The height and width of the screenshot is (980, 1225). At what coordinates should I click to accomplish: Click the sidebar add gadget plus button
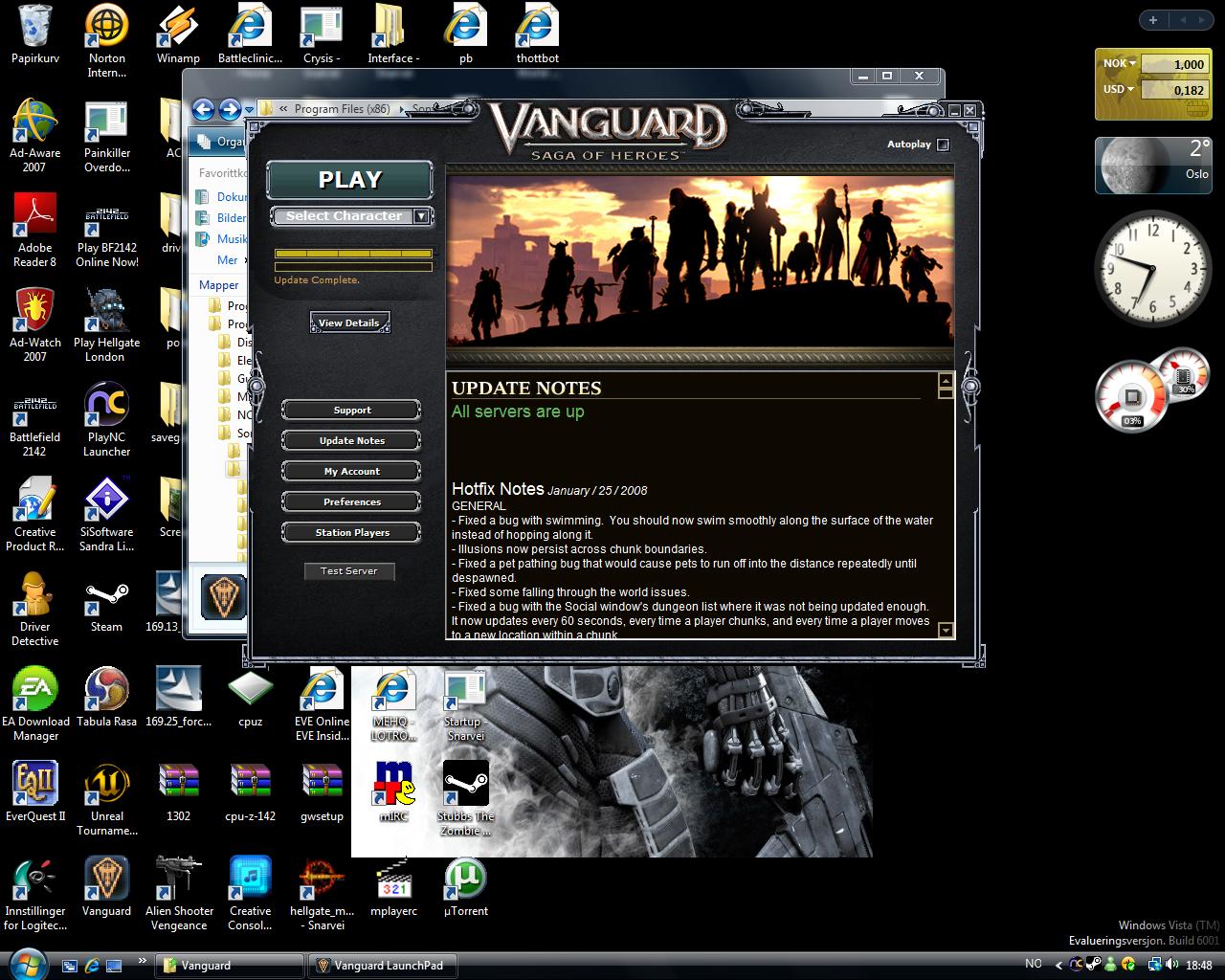click(x=1153, y=20)
